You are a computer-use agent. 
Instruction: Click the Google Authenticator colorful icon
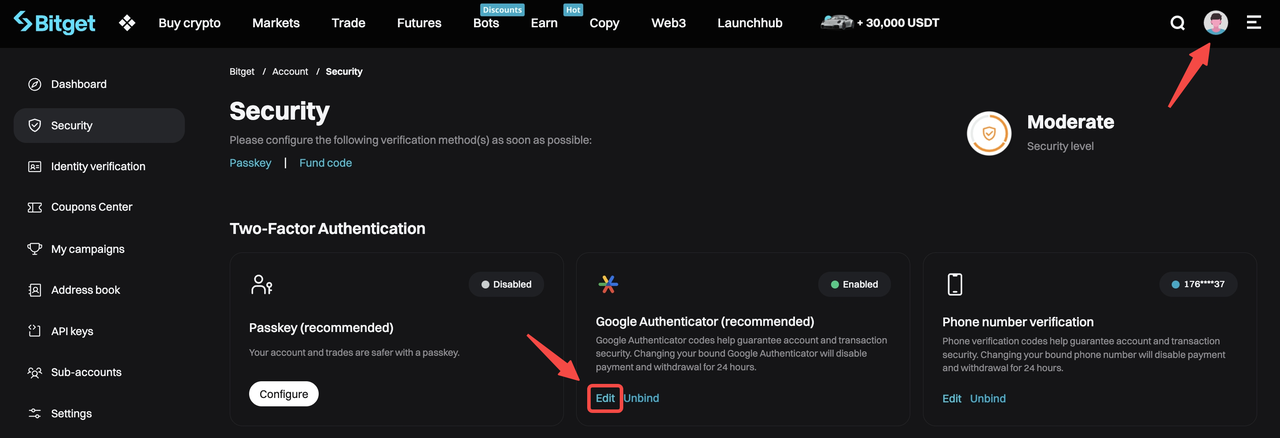coord(608,284)
